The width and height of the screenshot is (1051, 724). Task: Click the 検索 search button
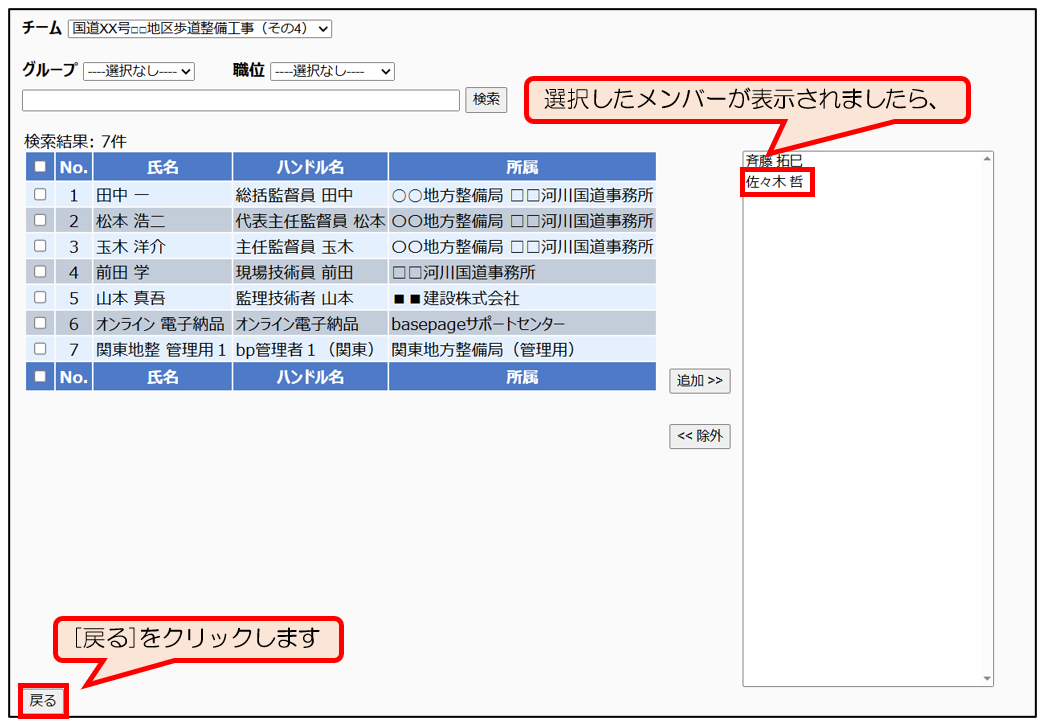tap(486, 100)
